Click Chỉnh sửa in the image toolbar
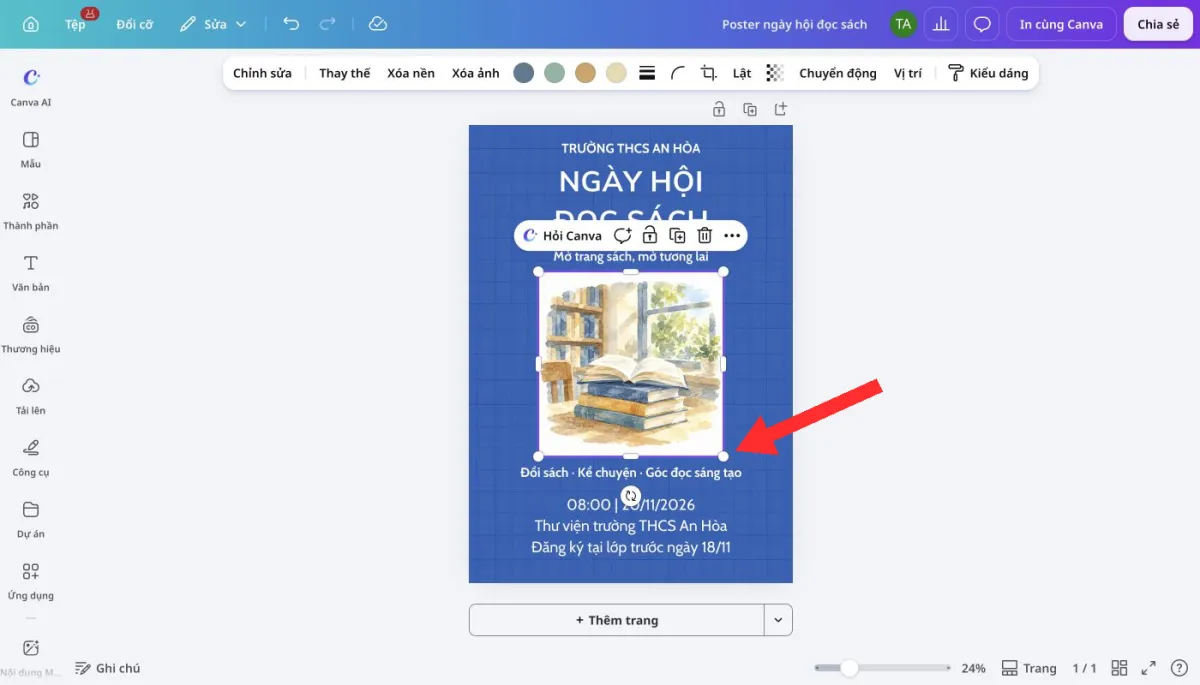This screenshot has height=685, width=1200. pyautogui.click(x=262, y=73)
